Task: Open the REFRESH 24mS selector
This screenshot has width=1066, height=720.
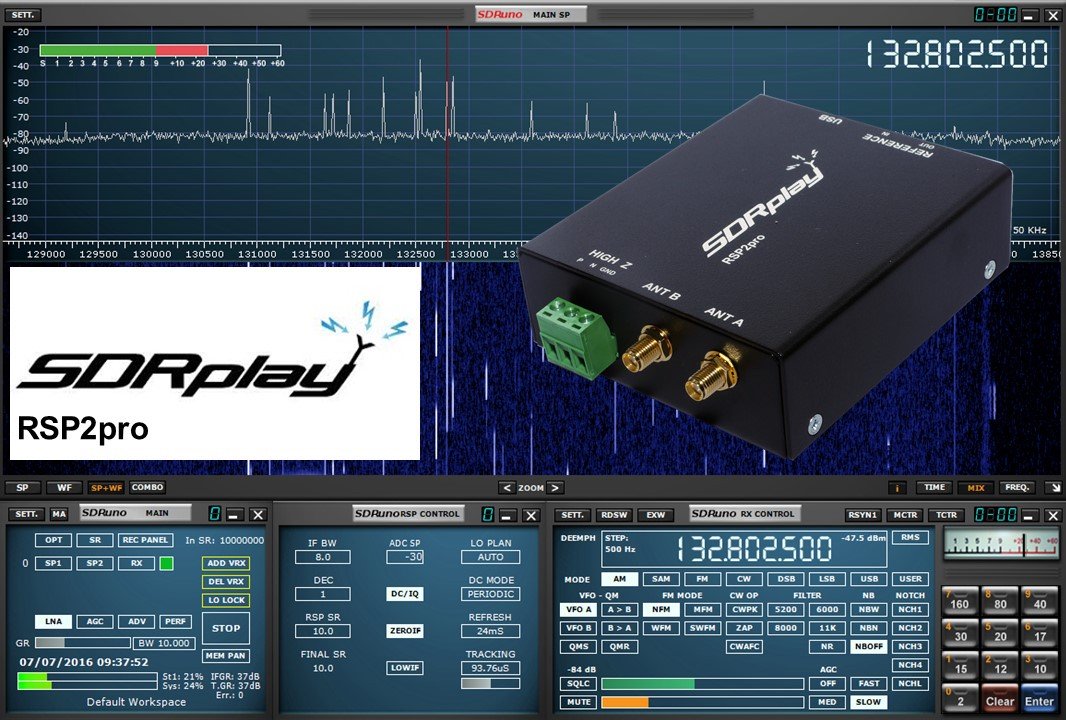Action: click(x=490, y=631)
